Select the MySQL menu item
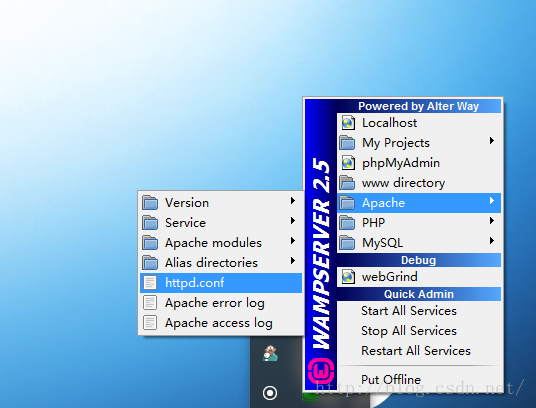This screenshot has height=408, width=536. (x=419, y=243)
